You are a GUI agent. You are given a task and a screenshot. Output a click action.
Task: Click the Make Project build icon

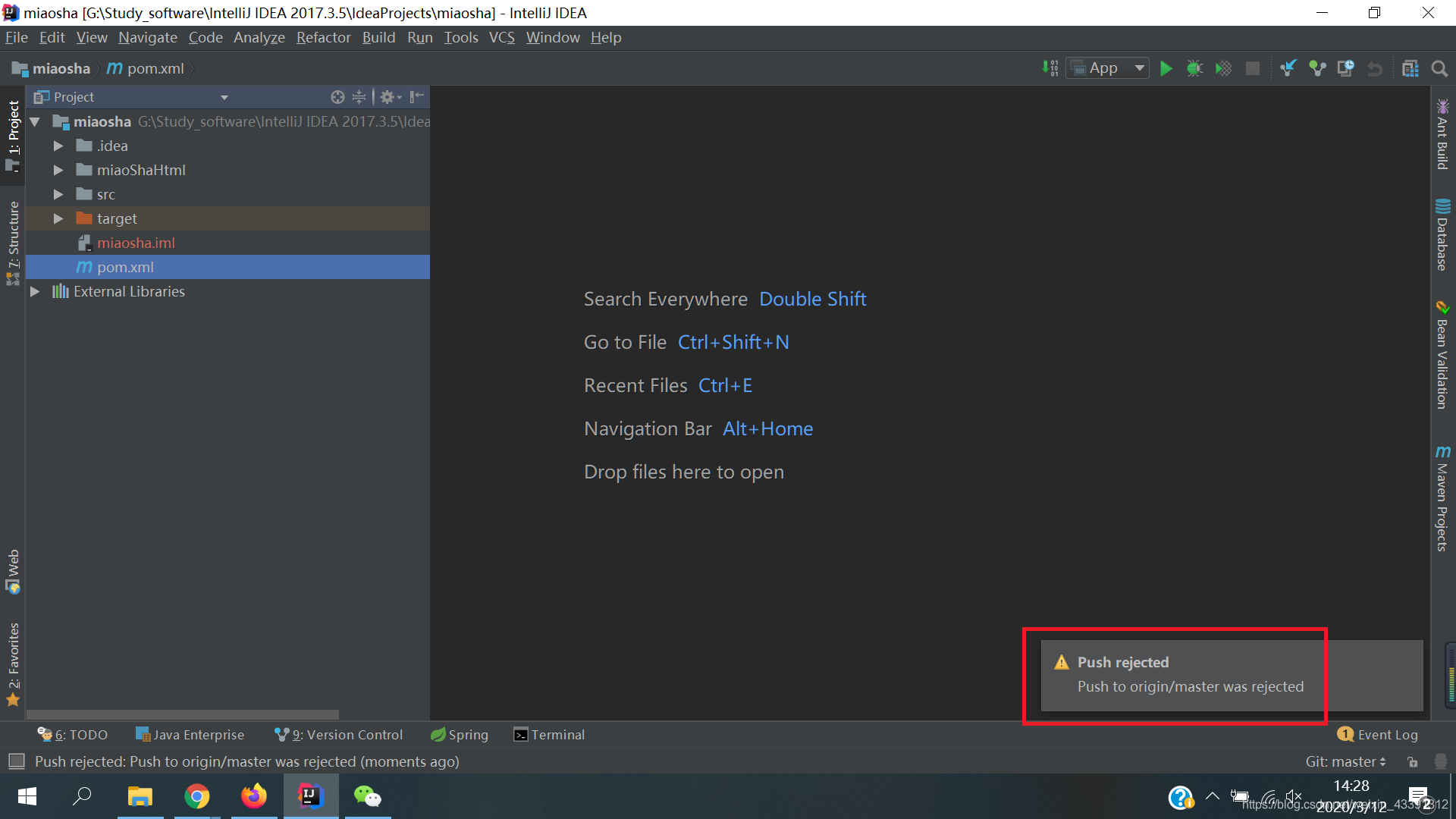point(1050,68)
